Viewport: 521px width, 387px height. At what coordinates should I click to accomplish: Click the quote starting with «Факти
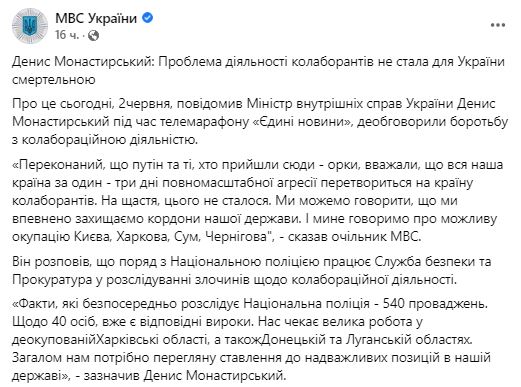click(x=252, y=341)
